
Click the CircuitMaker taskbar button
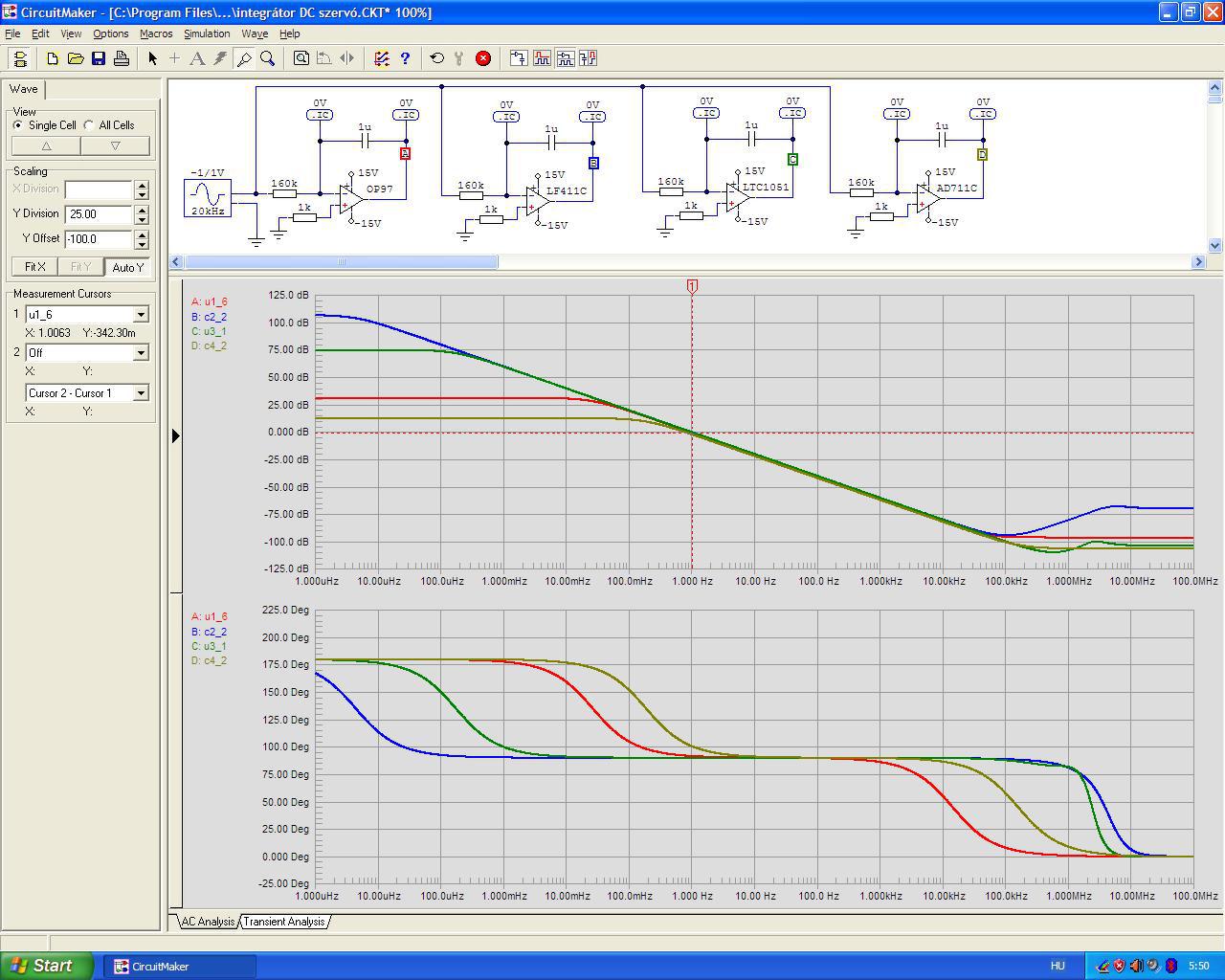pos(179,967)
